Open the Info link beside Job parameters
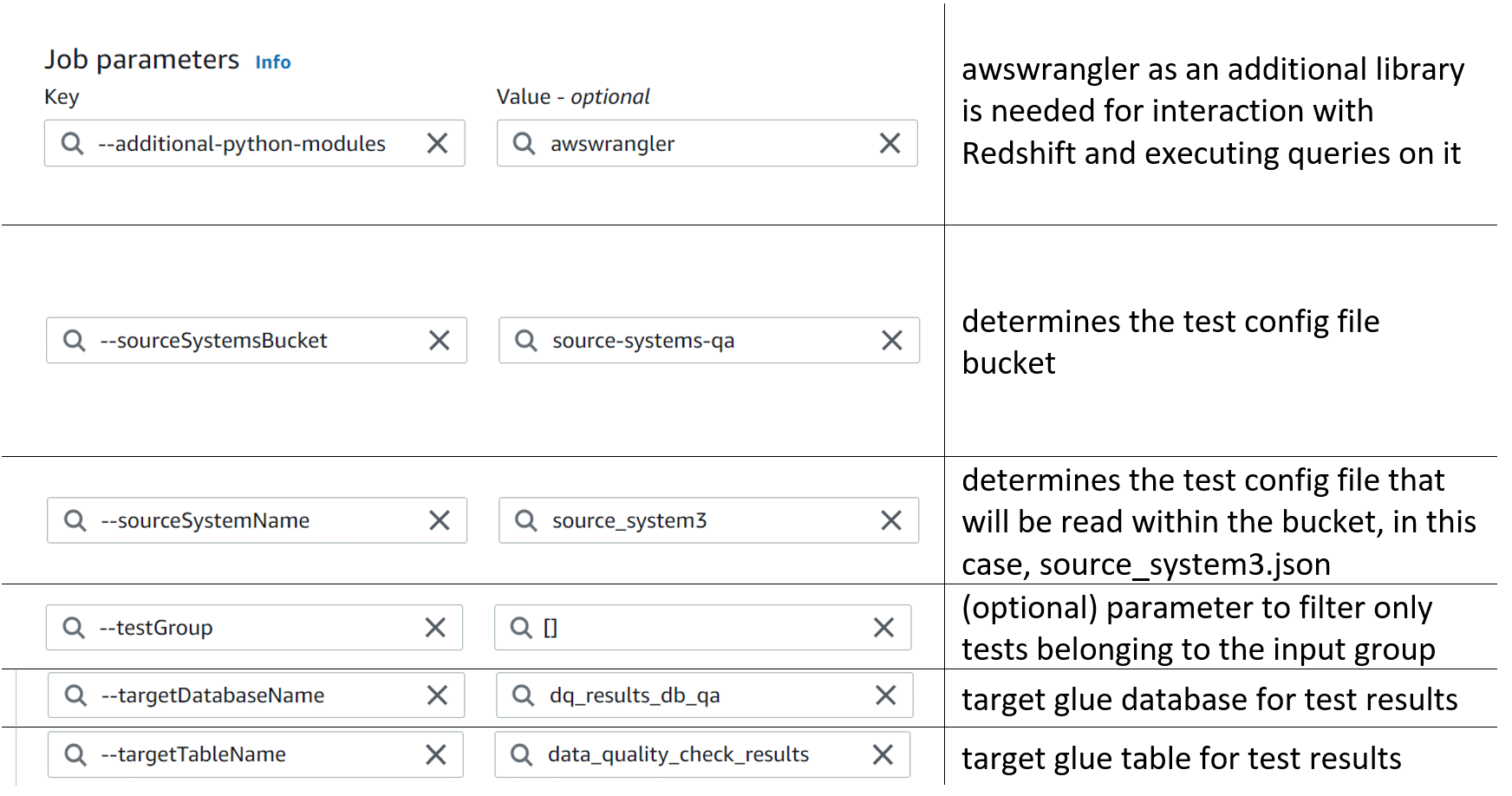Screen dimensions: 1512x796 coord(273,62)
